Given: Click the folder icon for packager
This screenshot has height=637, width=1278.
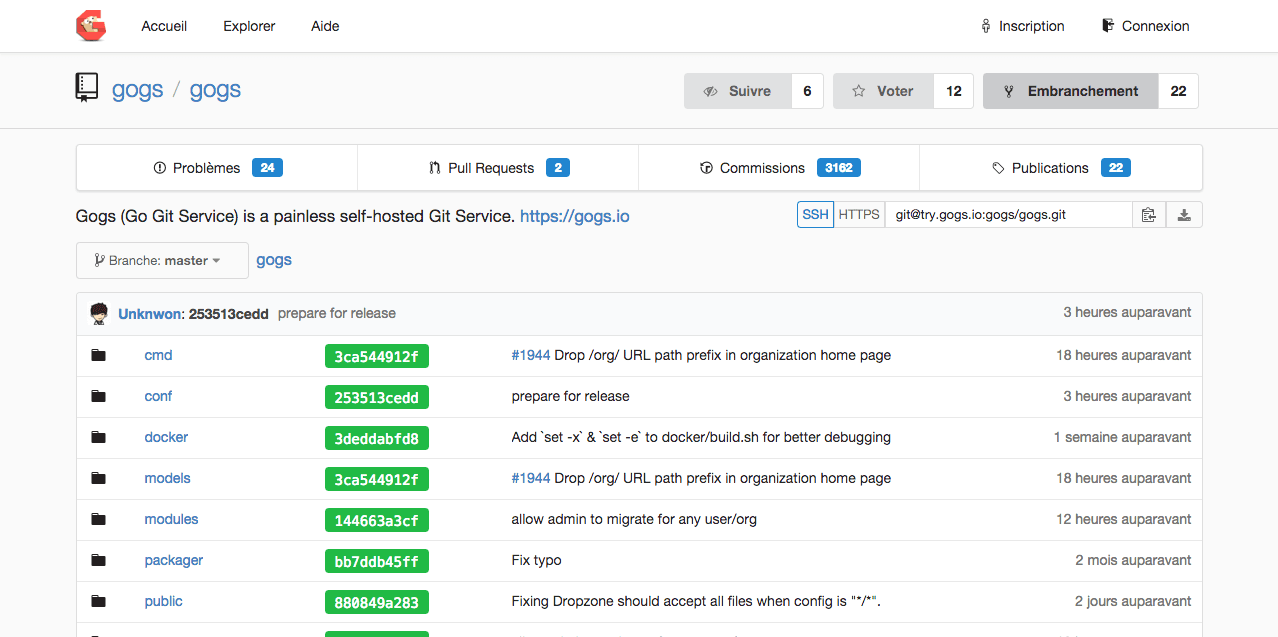Looking at the screenshot, I should pyautogui.click(x=98, y=560).
